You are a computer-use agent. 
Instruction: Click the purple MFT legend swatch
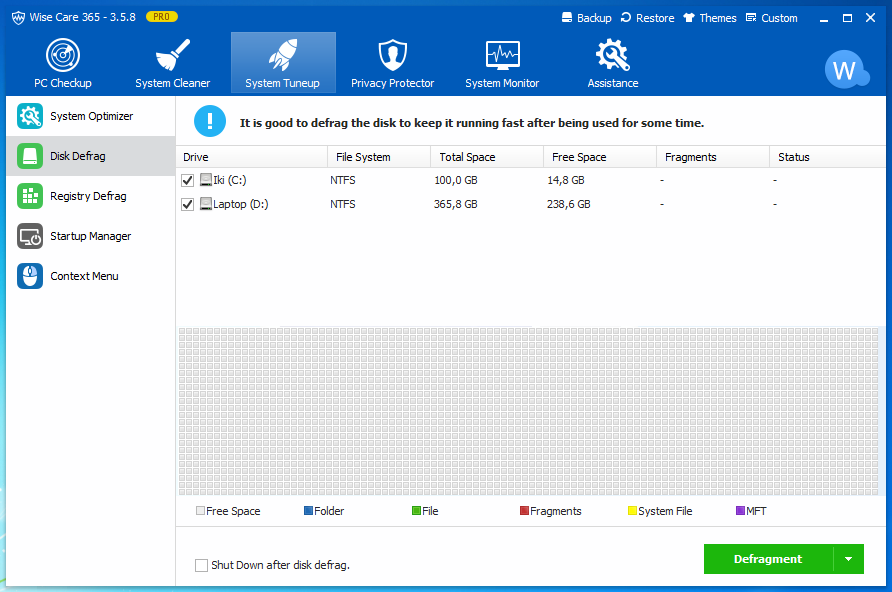click(x=740, y=511)
